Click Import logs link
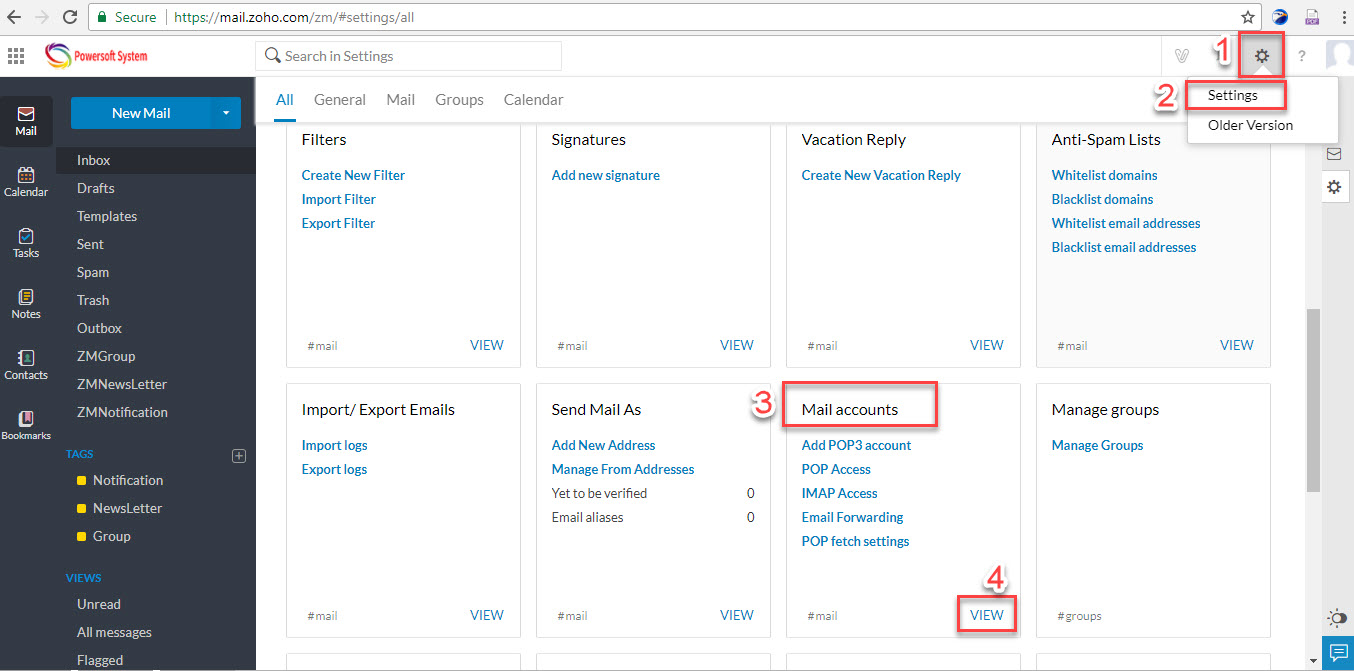 334,445
